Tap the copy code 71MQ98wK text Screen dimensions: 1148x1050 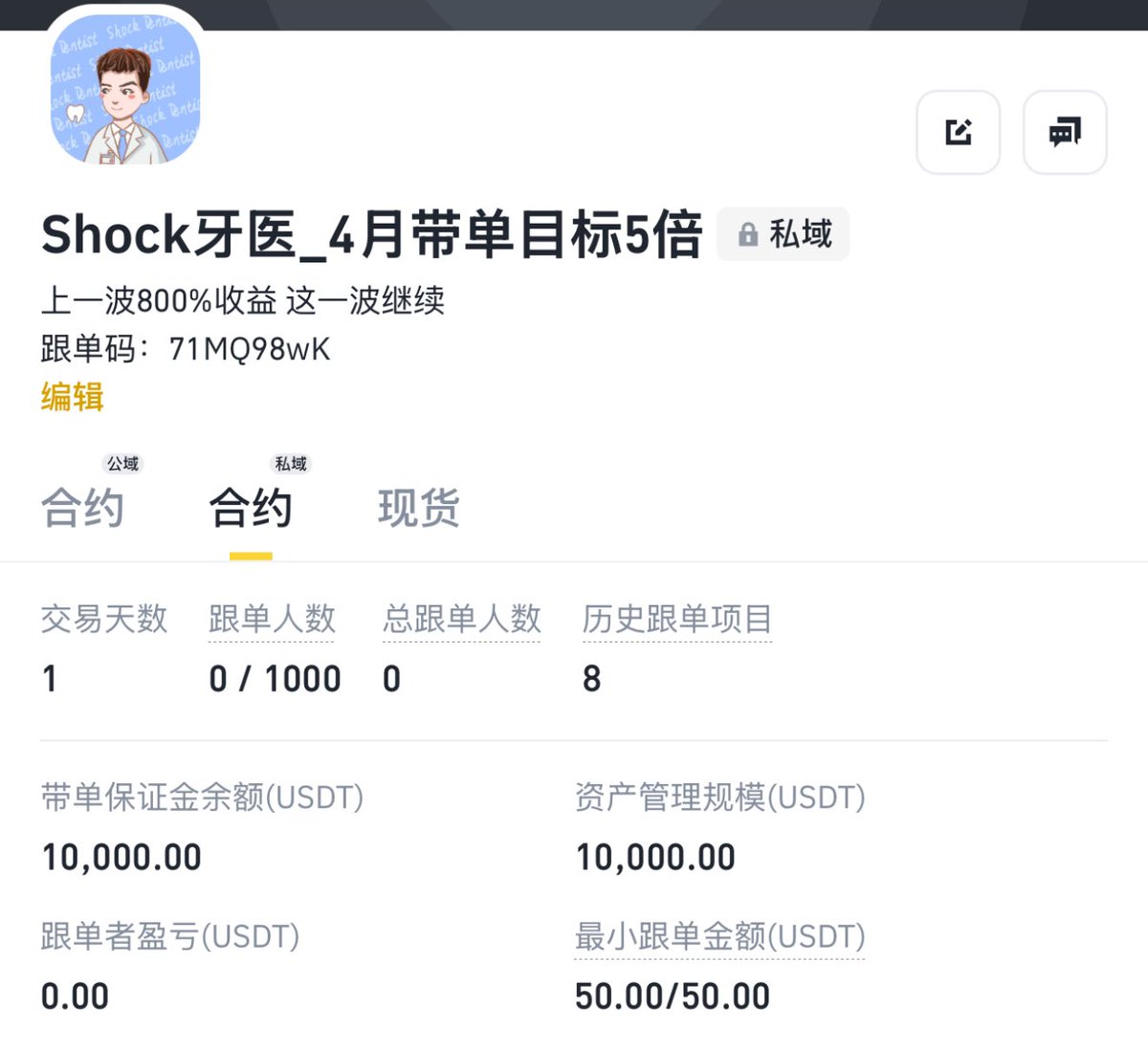[250, 349]
